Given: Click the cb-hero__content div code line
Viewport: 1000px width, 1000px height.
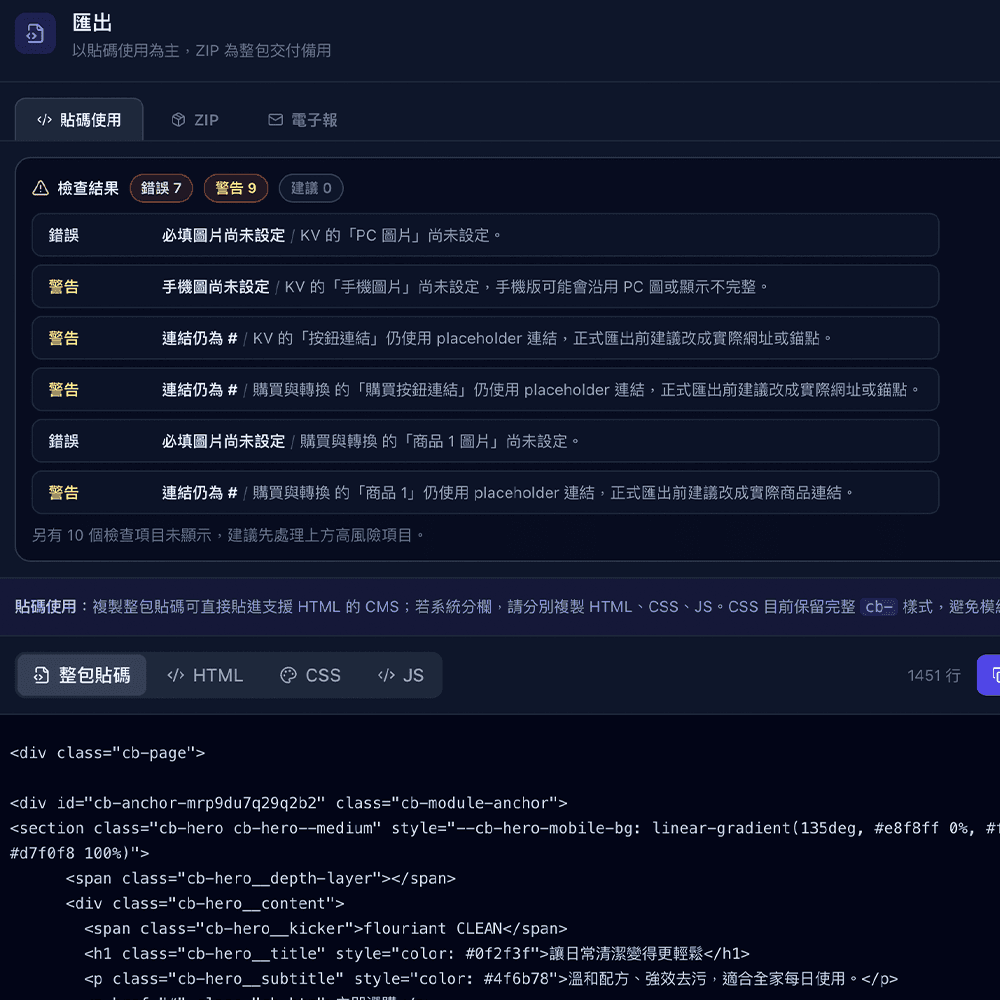Looking at the screenshot, I should pyautogui.click(x=205, y=904).
